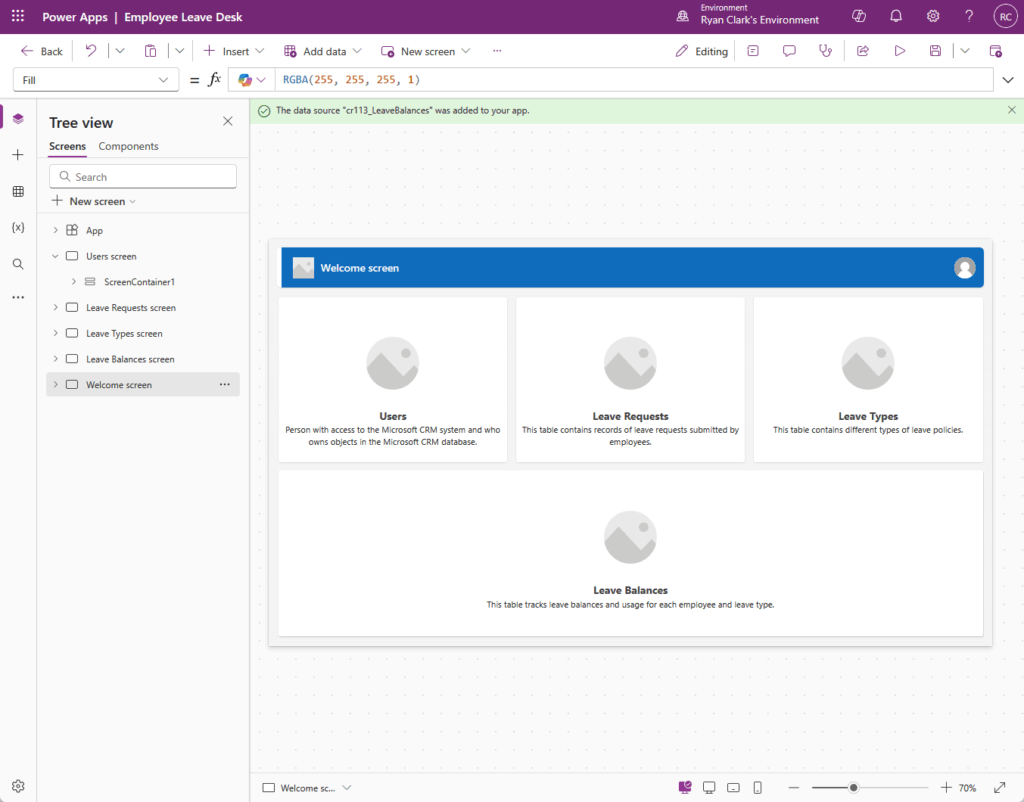Save the app with the disk icon
Screen dimensions: 1024x802
935,51
